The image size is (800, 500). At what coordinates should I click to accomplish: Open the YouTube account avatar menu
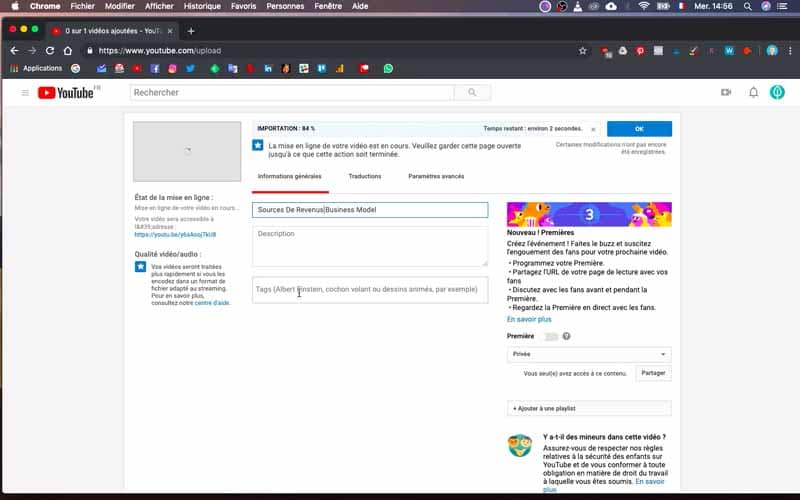coord(777,92)
